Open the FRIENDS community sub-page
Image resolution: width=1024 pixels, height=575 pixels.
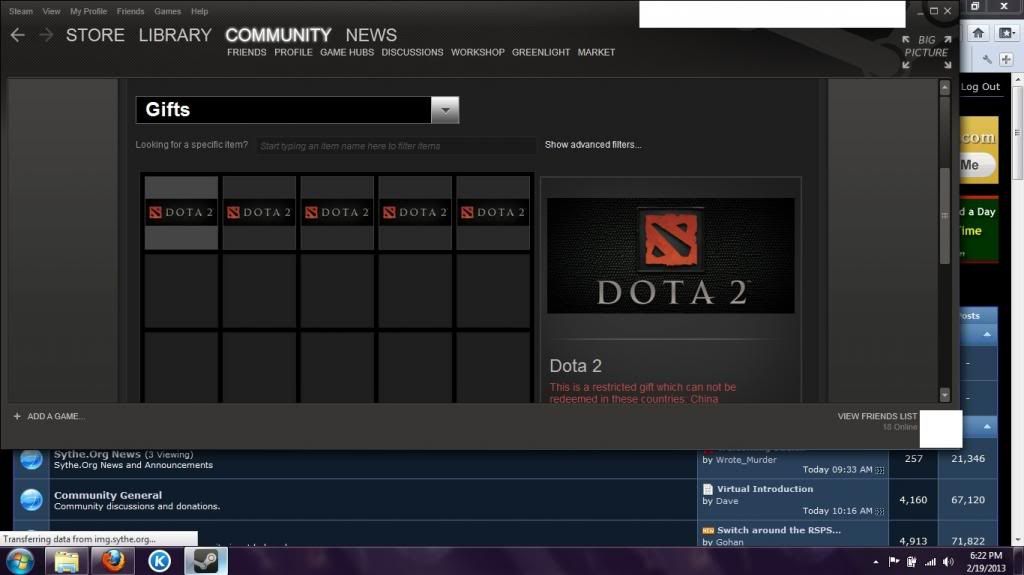pyautogui.click(x=246, y=52)
